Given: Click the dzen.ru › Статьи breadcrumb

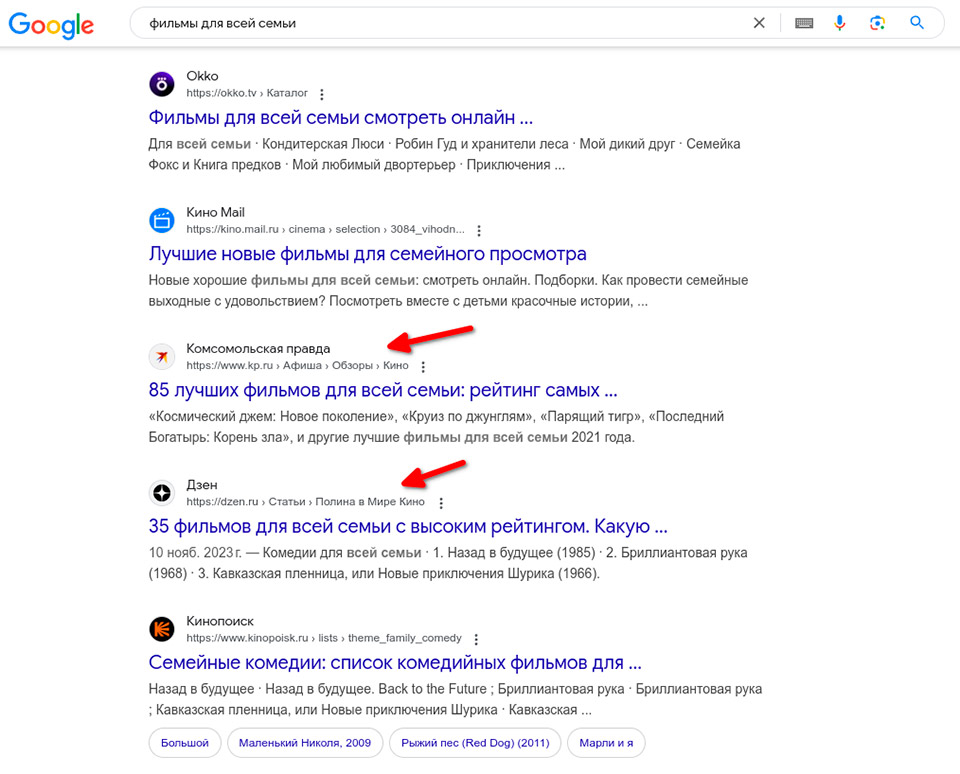Looking at the screenshot, I should [306, 502].
